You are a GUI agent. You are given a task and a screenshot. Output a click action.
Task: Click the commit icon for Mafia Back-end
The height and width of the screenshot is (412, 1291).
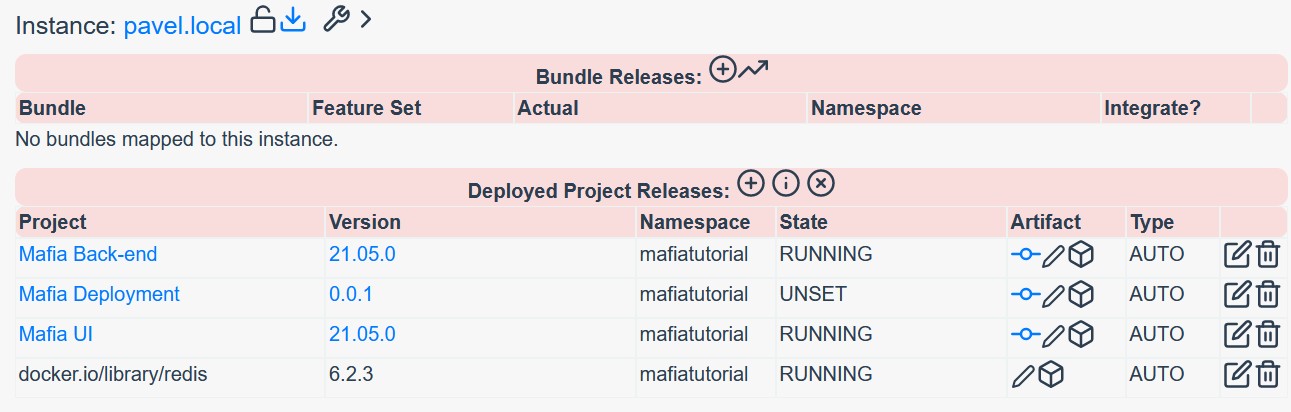pos(1025,255)
